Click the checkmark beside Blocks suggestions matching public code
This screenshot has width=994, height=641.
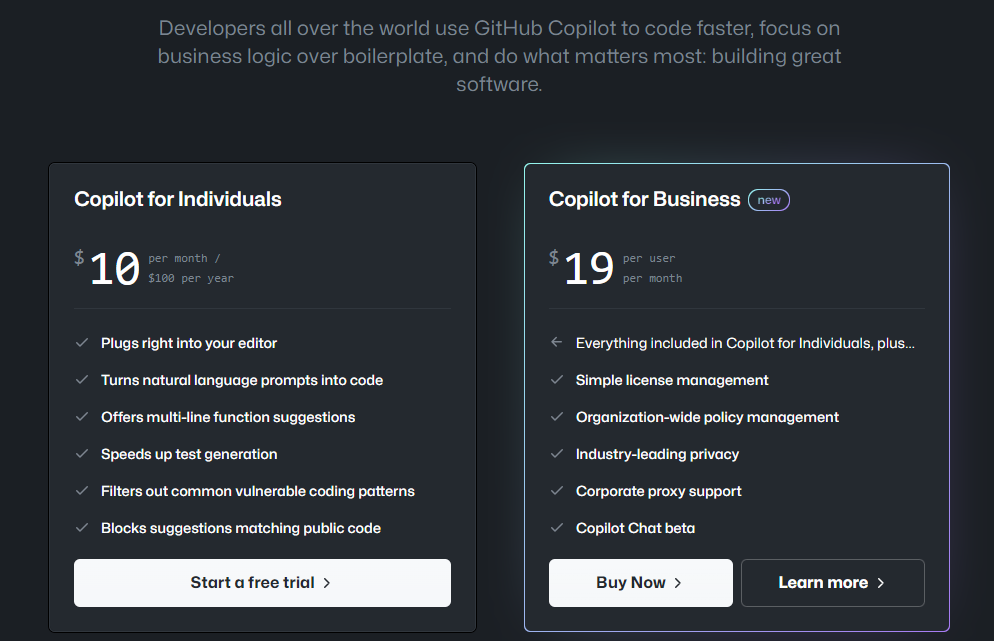tap(82, 528)
